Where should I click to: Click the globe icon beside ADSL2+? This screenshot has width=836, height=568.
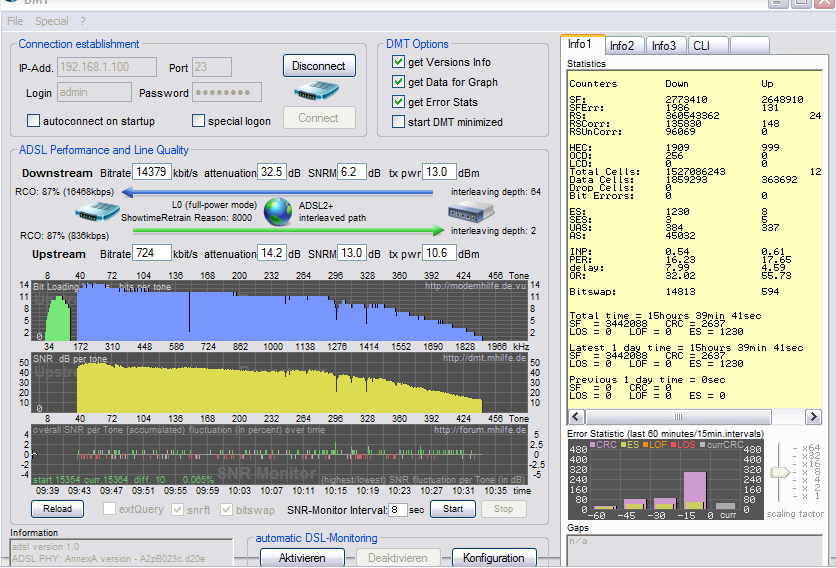click(x=278, y=211)
